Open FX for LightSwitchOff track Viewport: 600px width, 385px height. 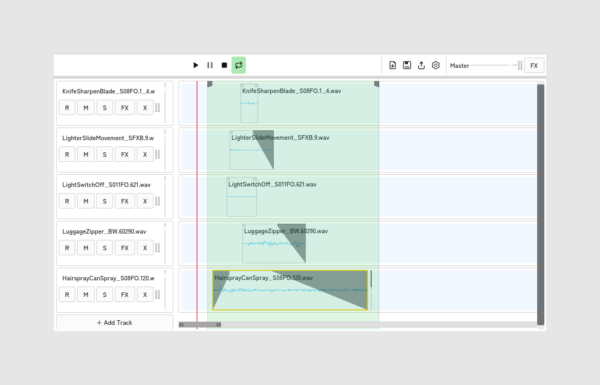(125, 201)
